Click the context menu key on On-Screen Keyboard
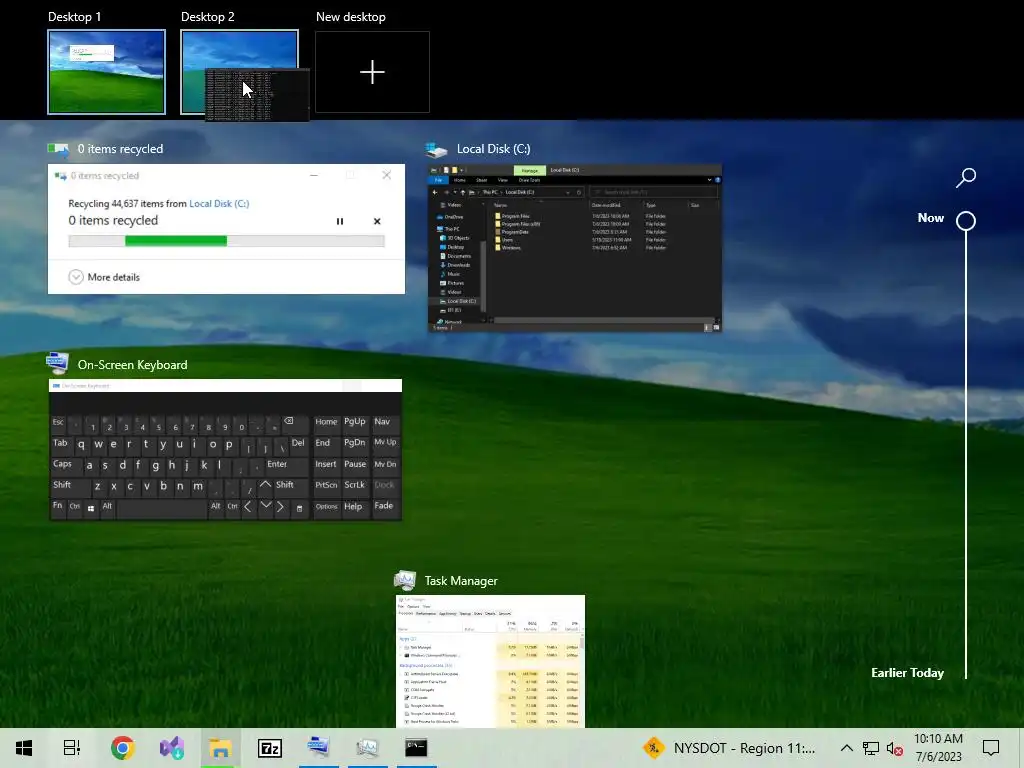This screenshot has width=1024, height=768. tap(299, 507)
